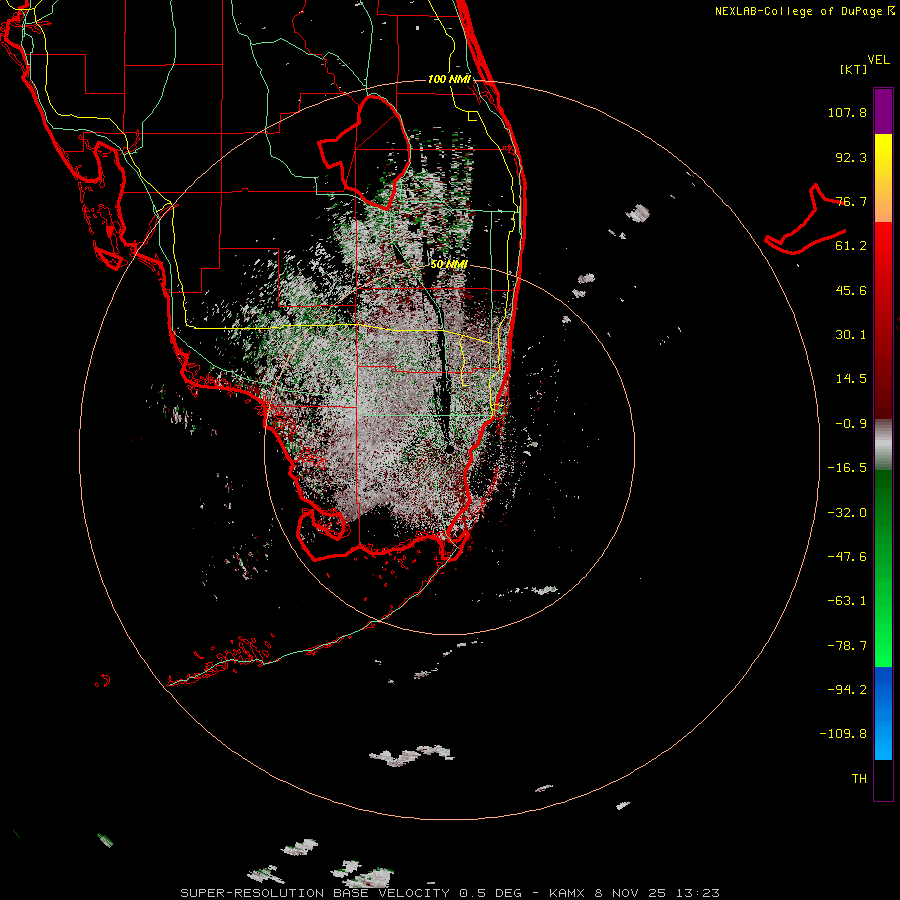The width and height of the screenshot is (900, 900).
Task: Click the 50 NMI range ring label
Action: (449, 264)
